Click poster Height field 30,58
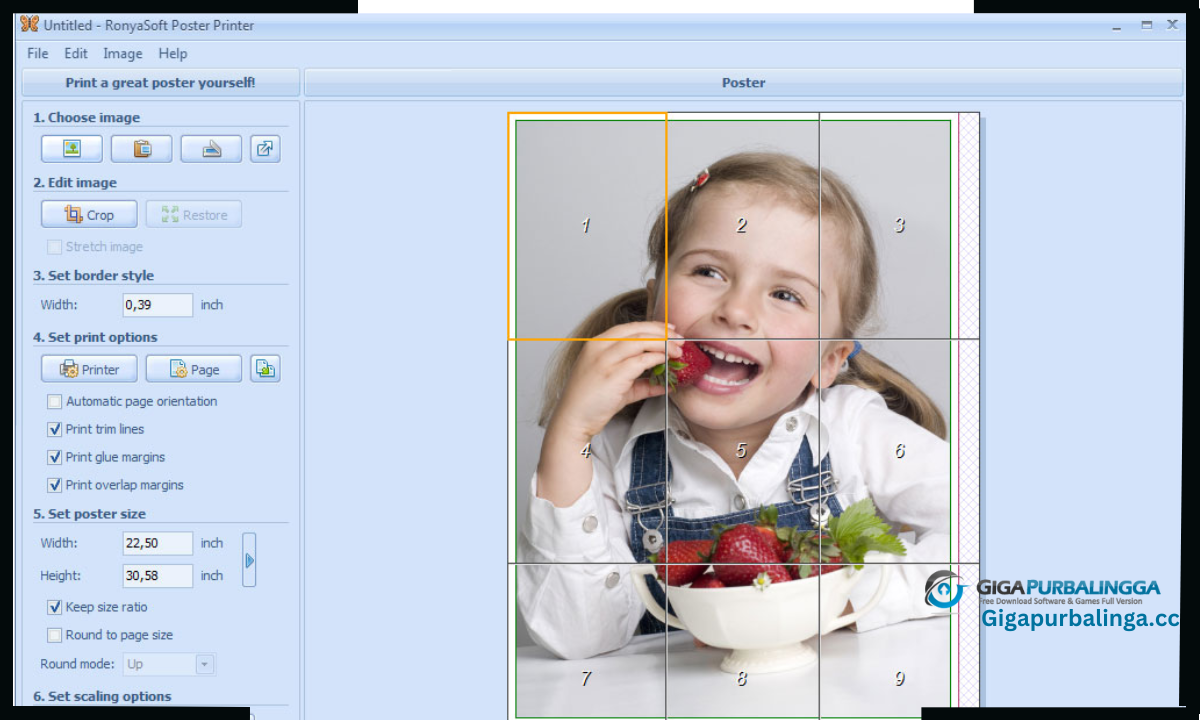This screenshot has height=720, width=1200. click(x=158, y=576)
